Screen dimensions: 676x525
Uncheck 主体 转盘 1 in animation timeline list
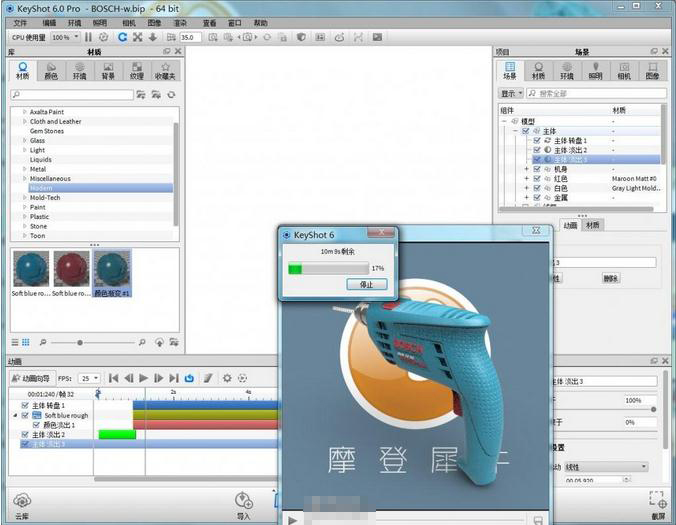tap(25, 406)
